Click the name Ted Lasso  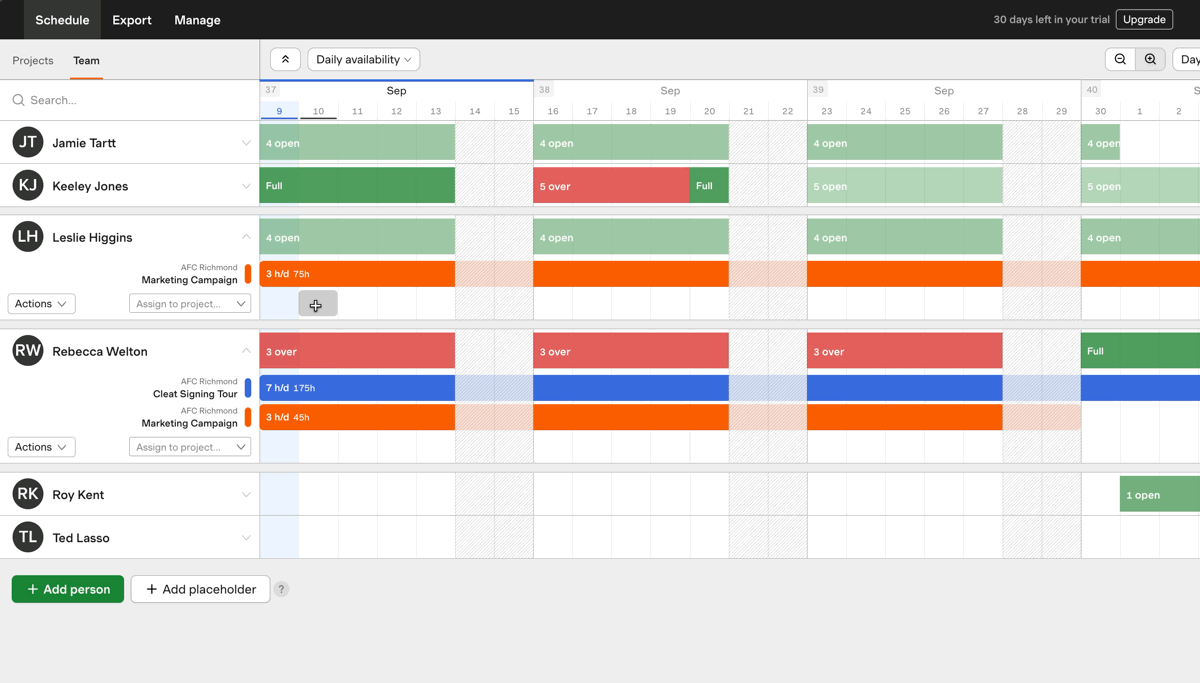pos(81,538)
